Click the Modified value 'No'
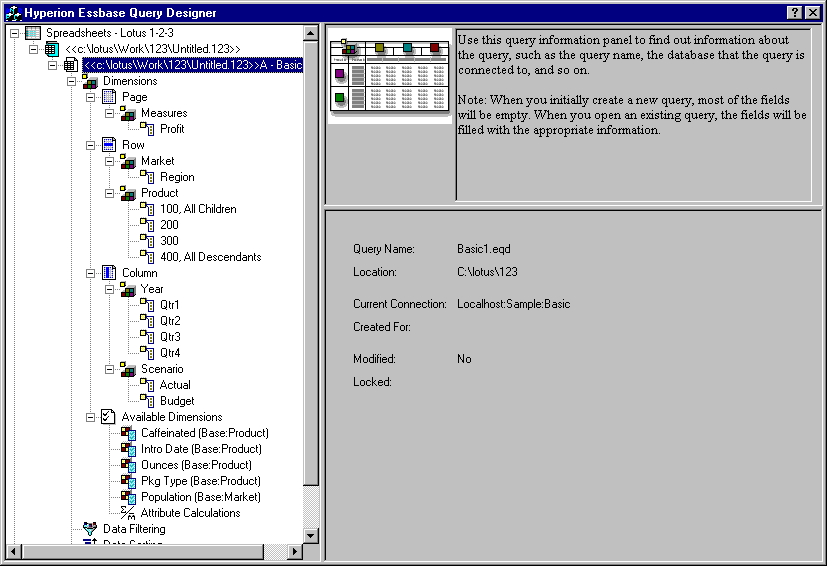Screen dimensions: 827x566 click(464, 359)
